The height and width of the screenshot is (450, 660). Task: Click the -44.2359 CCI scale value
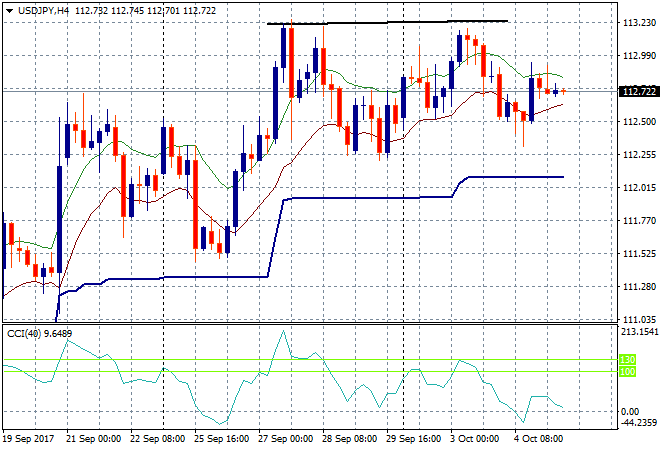pyautogui.click(x=639, y=423)
